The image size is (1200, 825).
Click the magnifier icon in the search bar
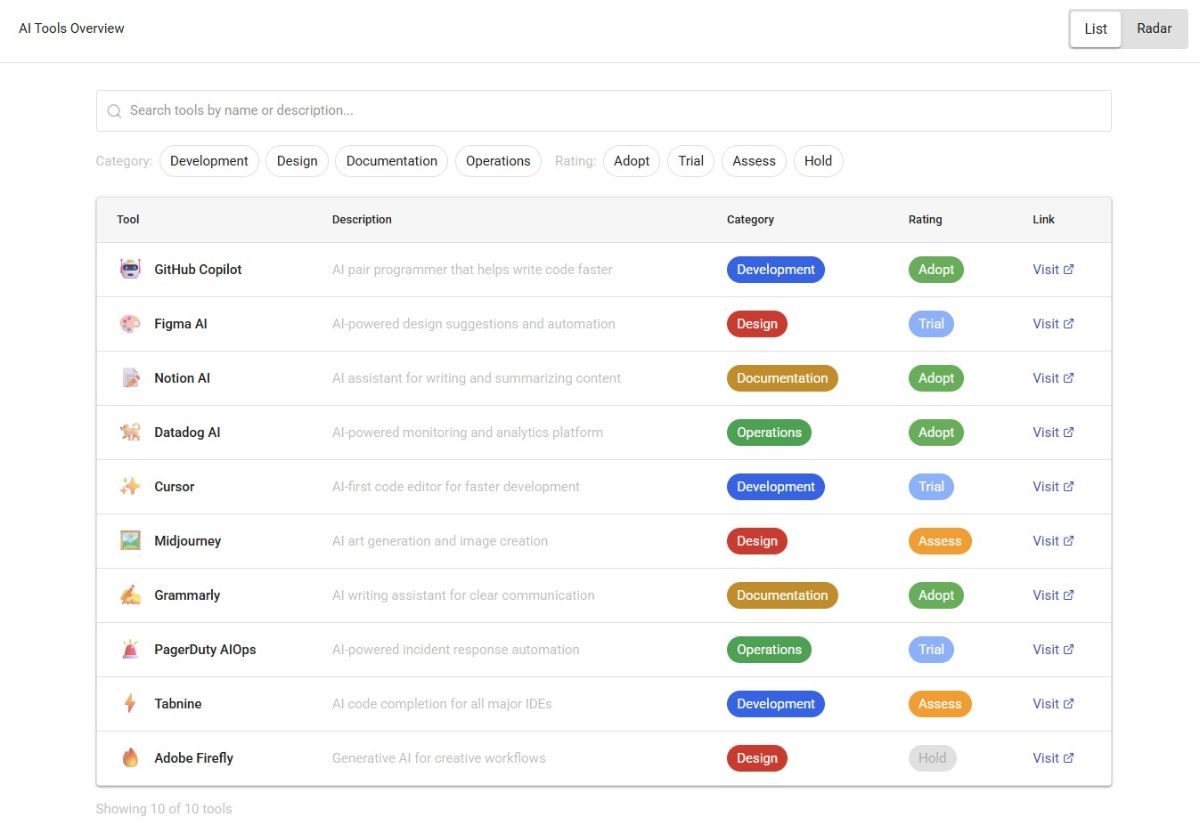point(114,110)
